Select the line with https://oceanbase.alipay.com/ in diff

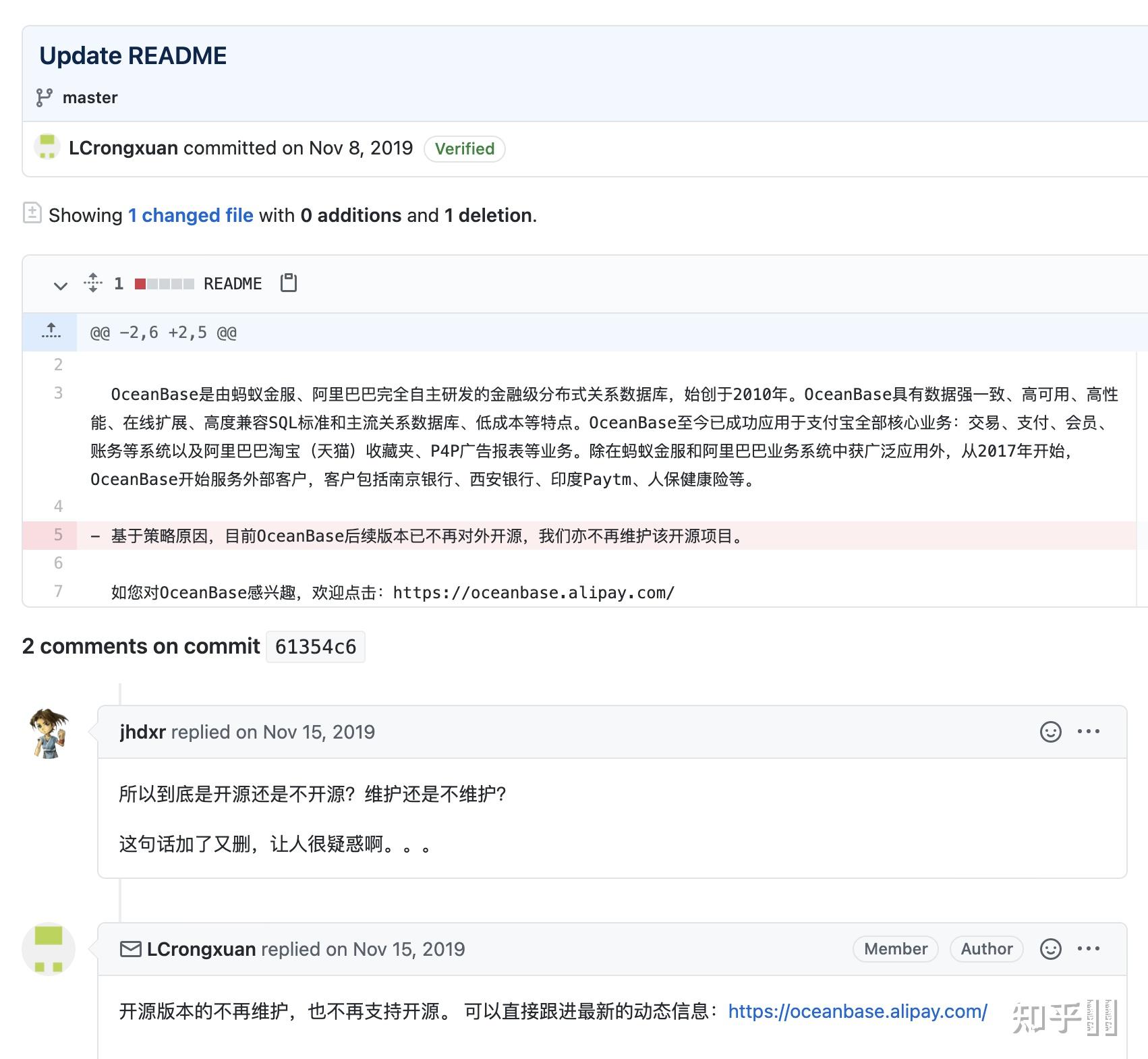393,592
